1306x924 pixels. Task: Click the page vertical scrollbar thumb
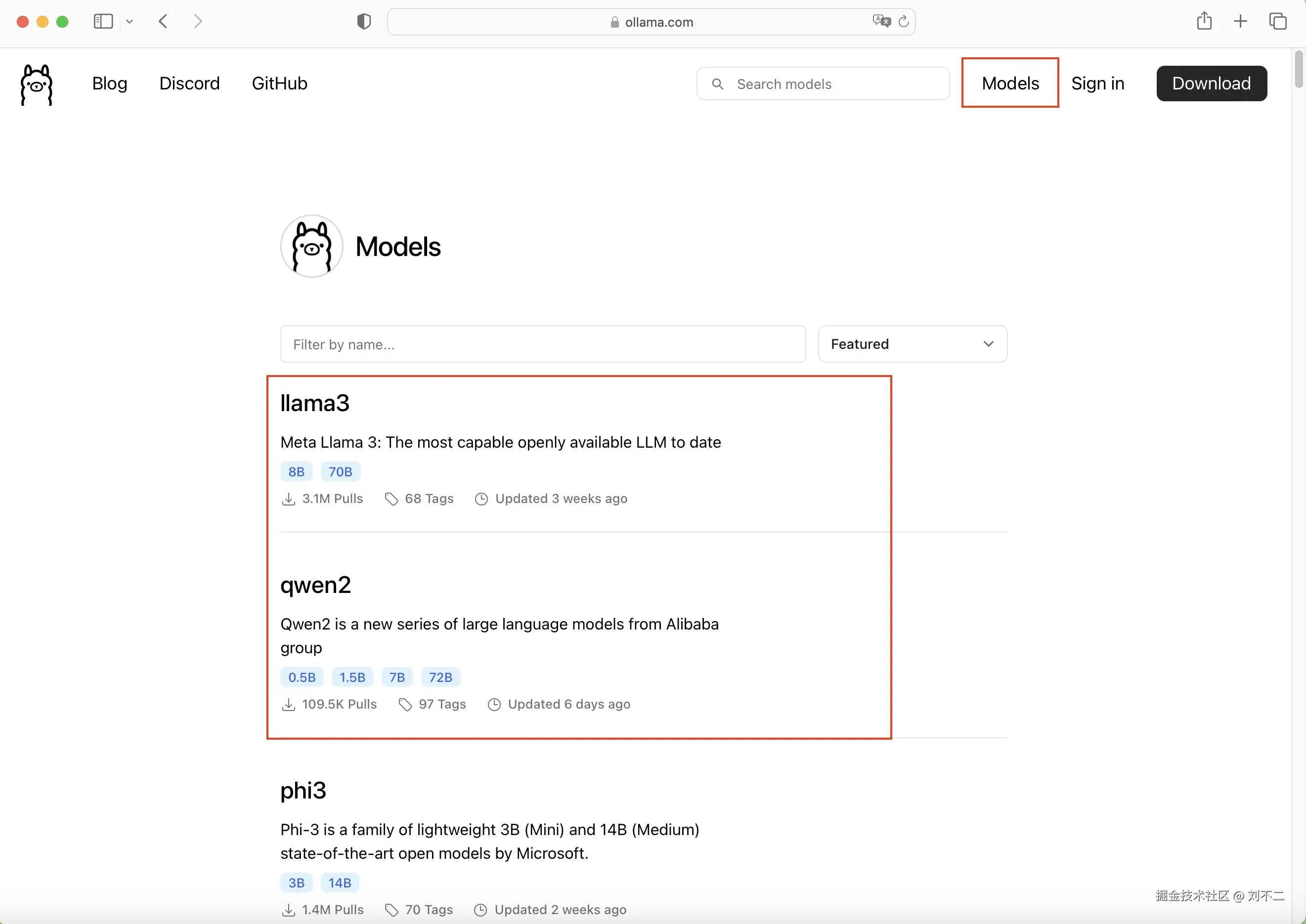[x=1299, y=69]
